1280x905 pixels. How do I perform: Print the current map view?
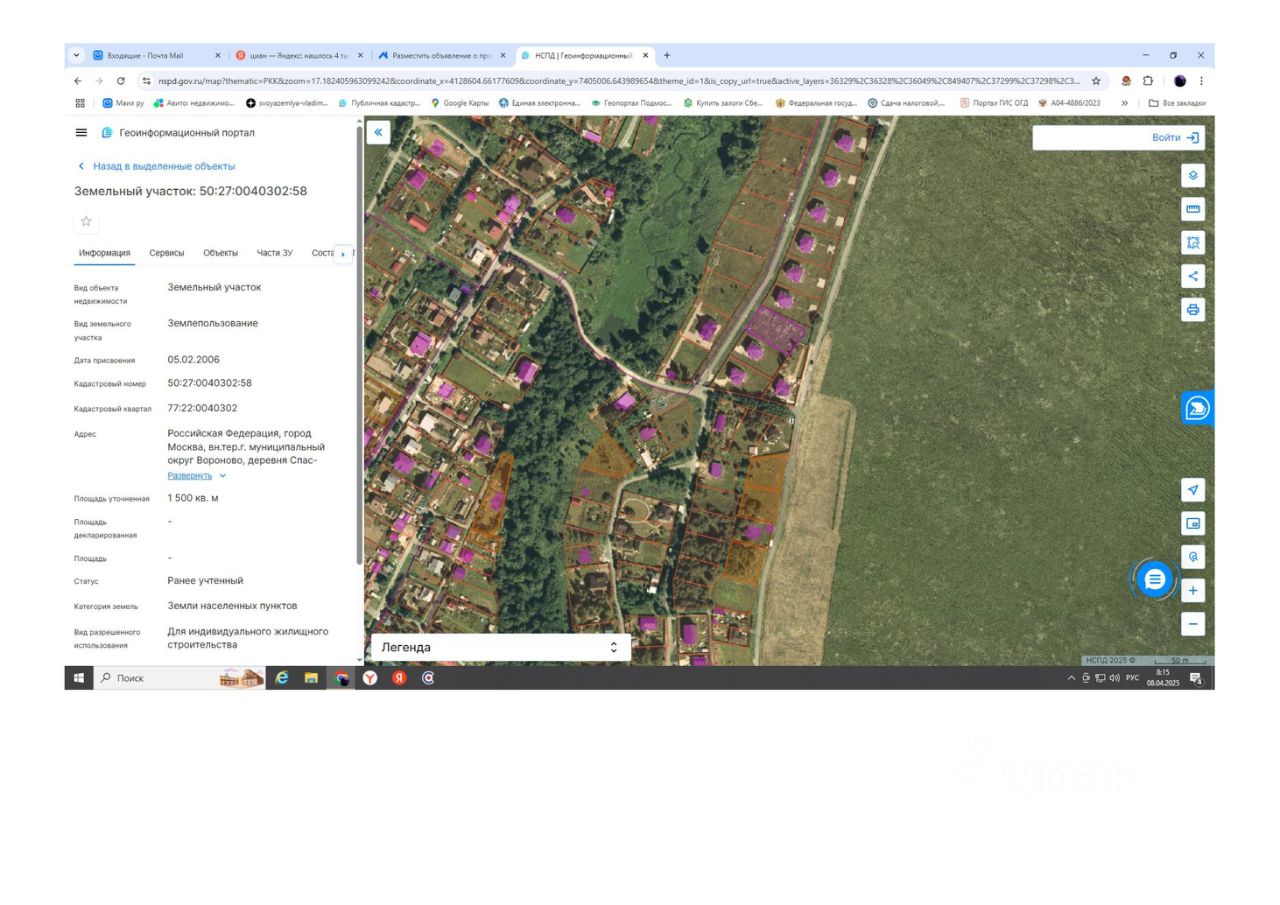coord(1192,310)
